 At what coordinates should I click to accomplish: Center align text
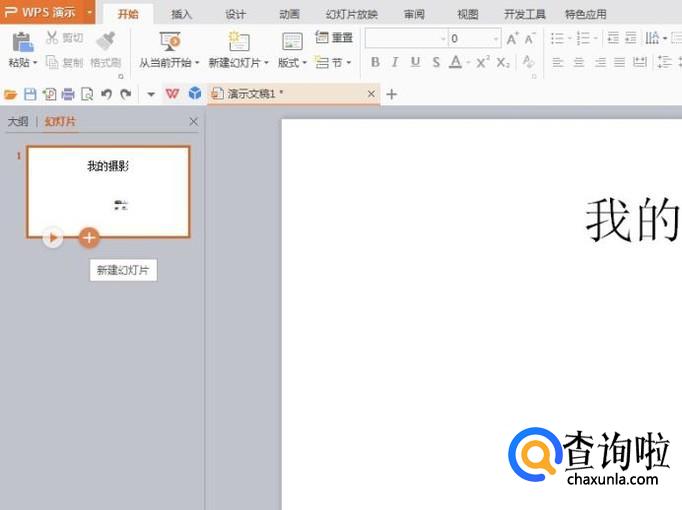pos(578,63)
